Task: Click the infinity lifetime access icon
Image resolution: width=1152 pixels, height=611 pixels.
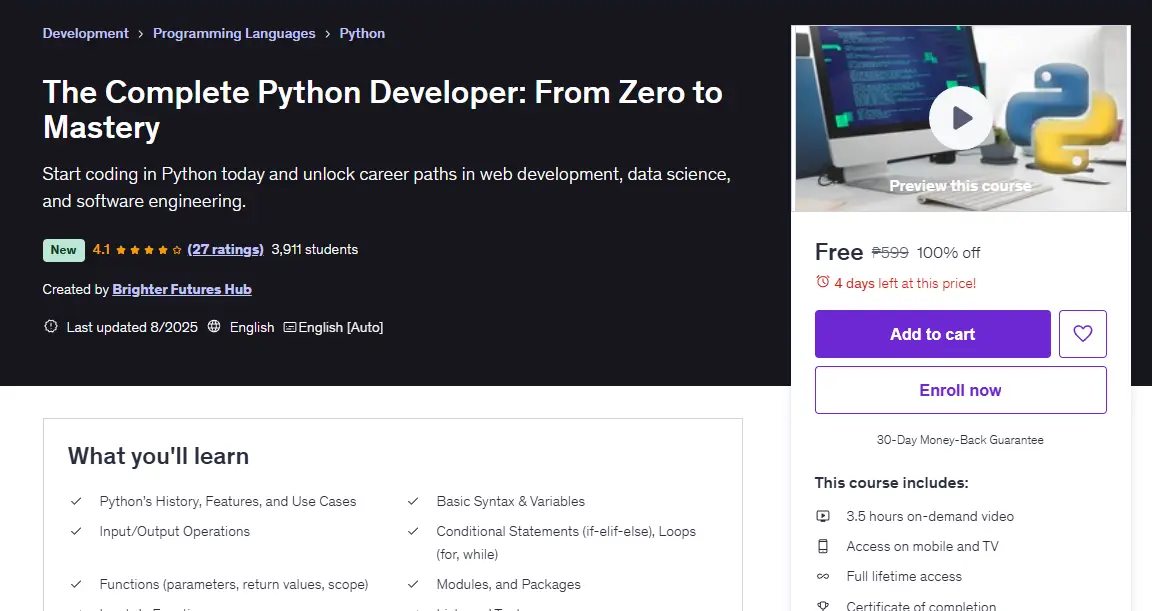Action: [823, 576]
